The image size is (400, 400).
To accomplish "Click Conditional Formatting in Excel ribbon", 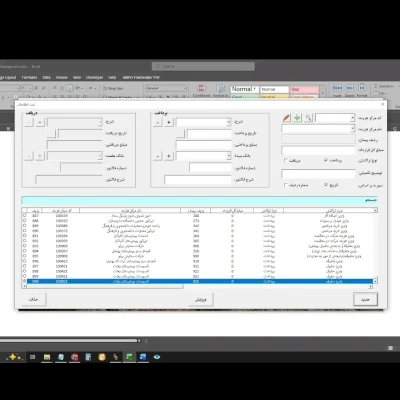I will tap(201, 90).
